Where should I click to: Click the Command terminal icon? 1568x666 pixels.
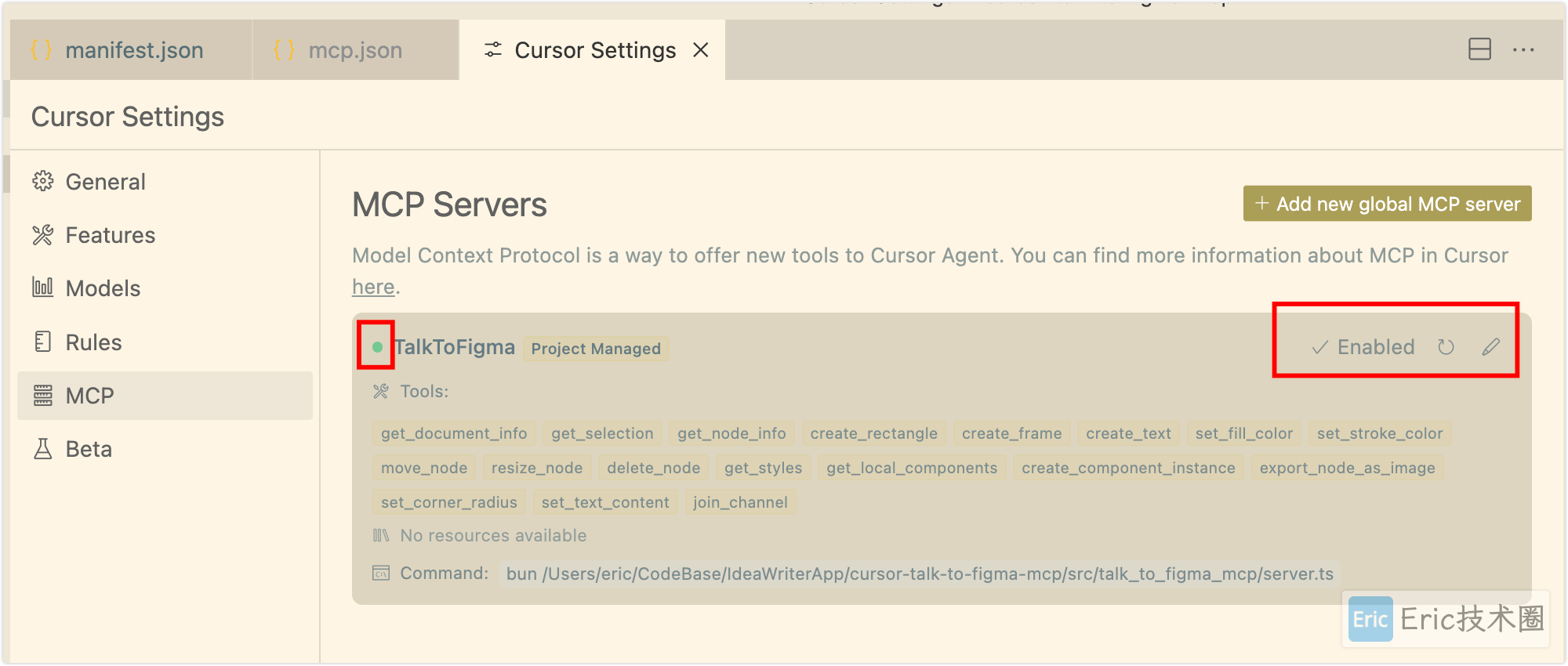tap(381, 573)
